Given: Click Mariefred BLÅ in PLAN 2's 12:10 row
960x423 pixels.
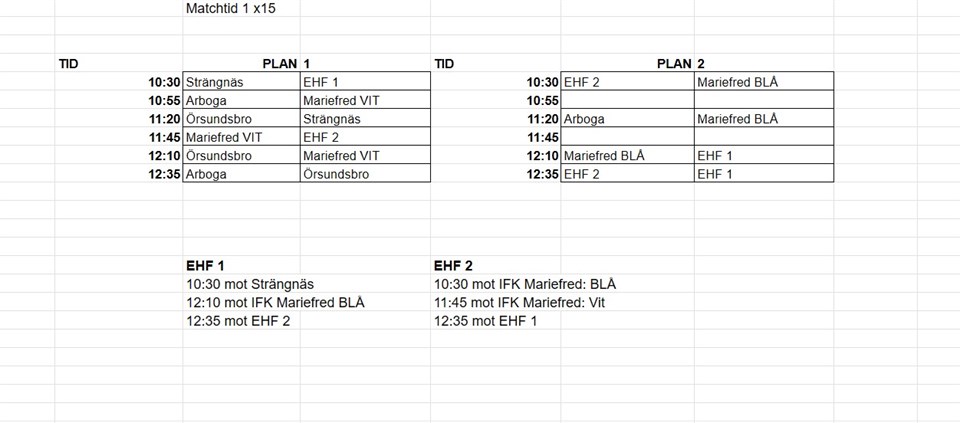Looking at the screenshot, I should [x=604, y=156].
